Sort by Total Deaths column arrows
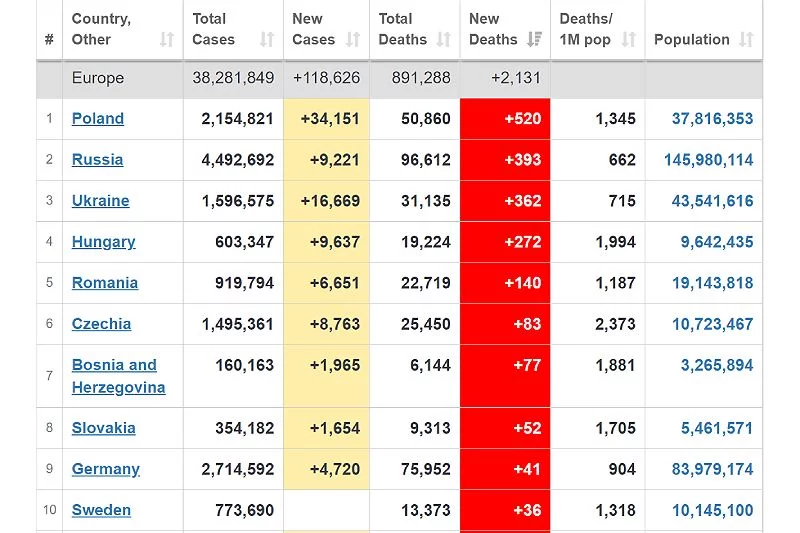 point(444,39)
